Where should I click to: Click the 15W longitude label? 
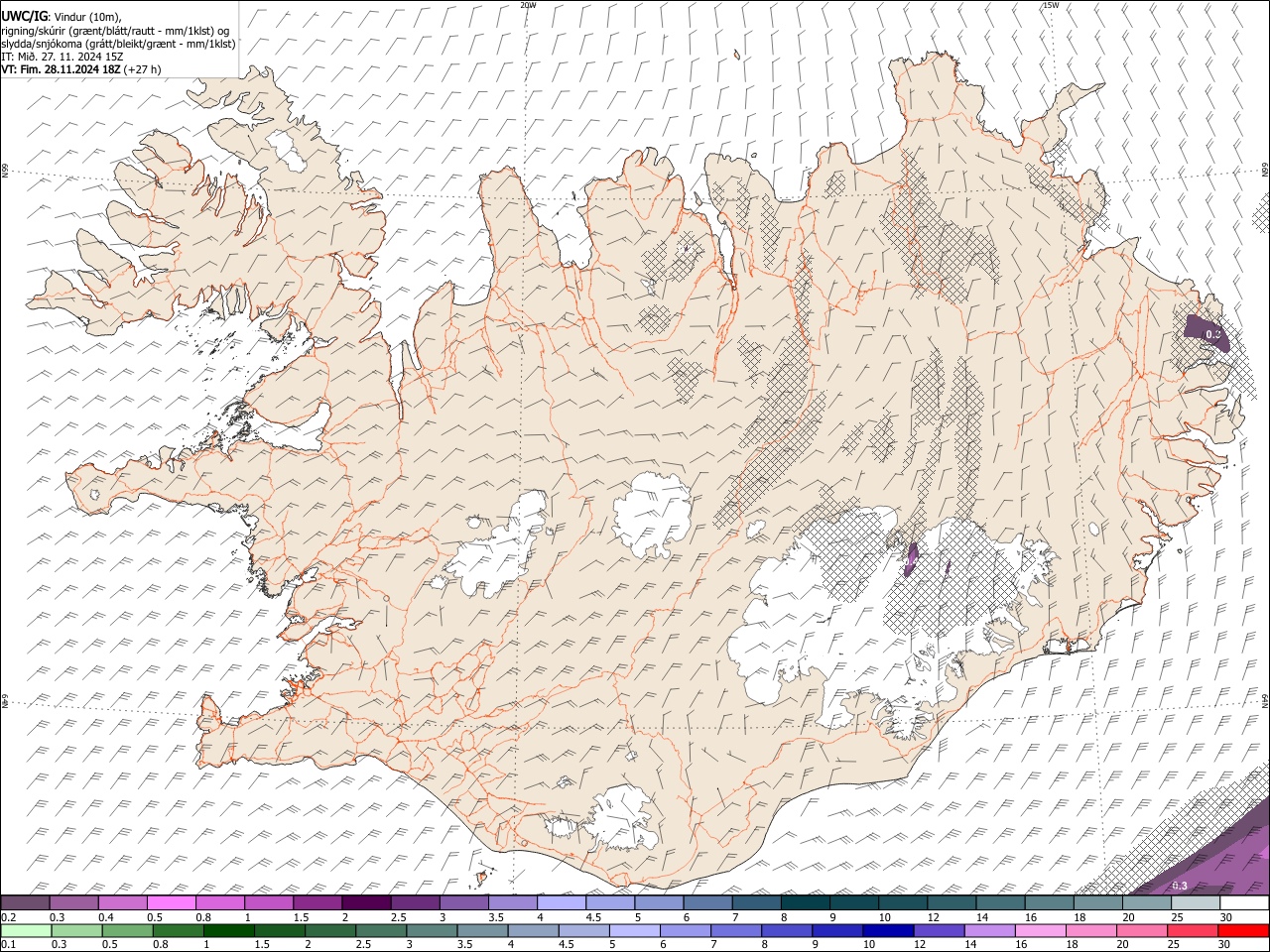pos(1051,5)
